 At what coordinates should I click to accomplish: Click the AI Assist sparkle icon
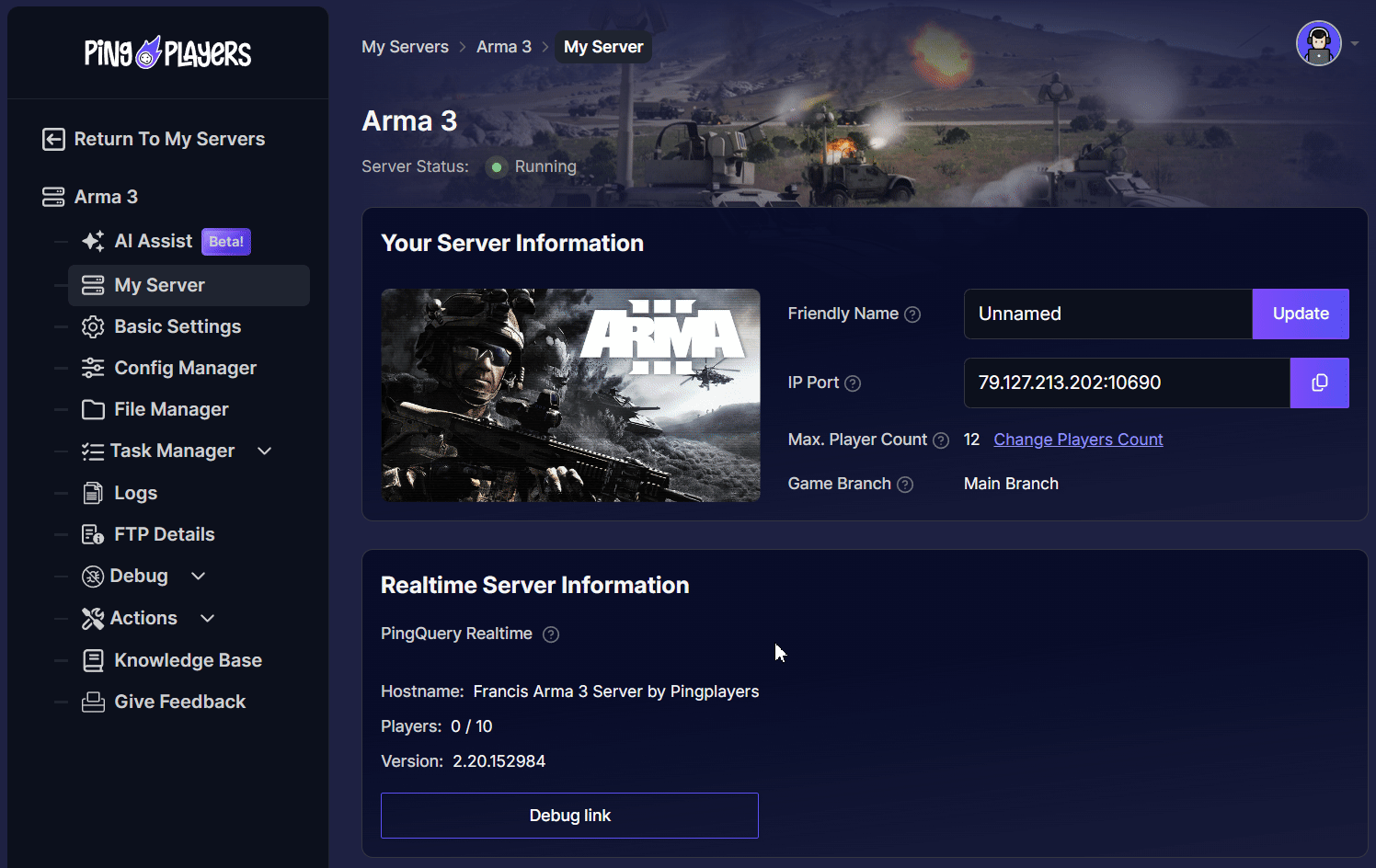click(x=93, y=241)
